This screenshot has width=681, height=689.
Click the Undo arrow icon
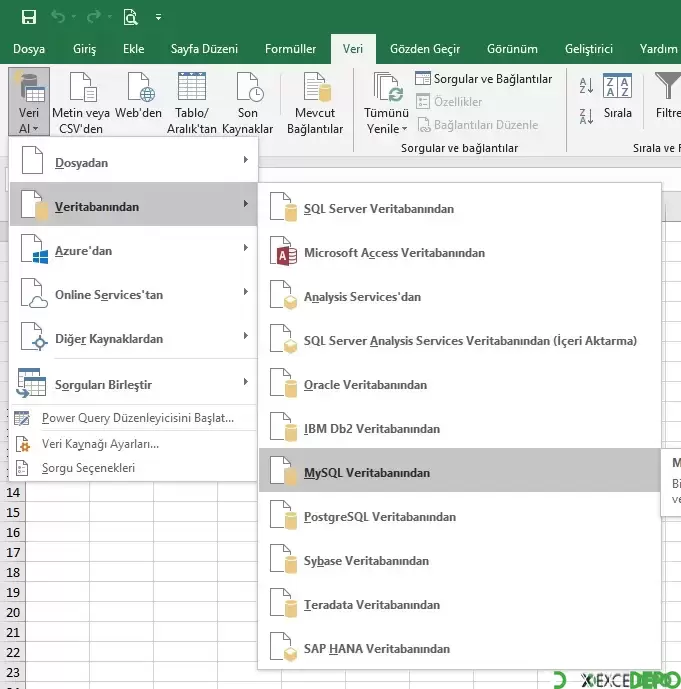[x=58, y=17]
